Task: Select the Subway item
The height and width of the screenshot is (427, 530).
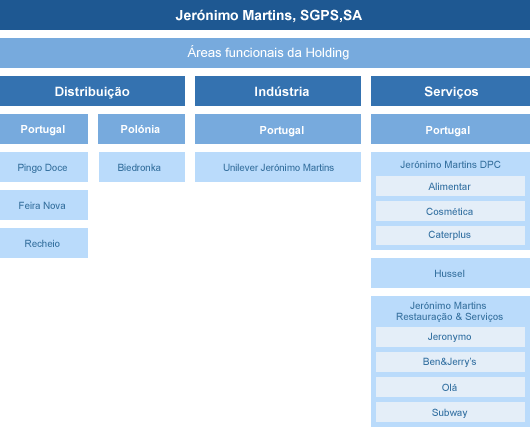Action: pos(450,412)
